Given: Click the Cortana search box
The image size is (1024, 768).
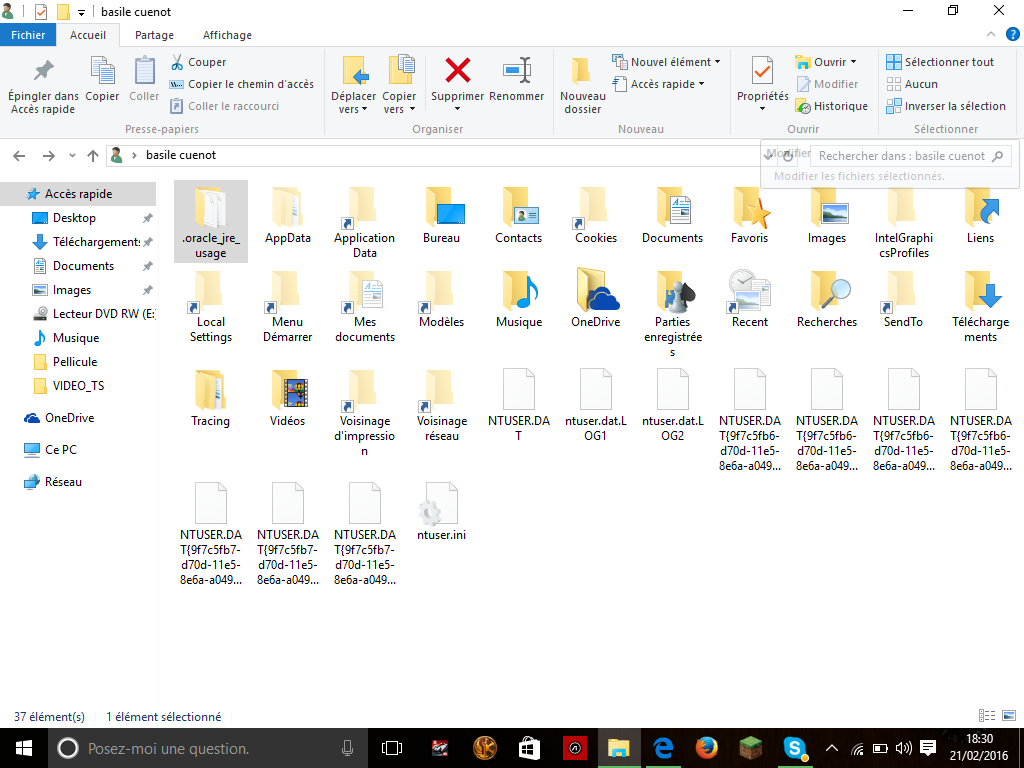Looking at the screenshot, I should point(206,748).
